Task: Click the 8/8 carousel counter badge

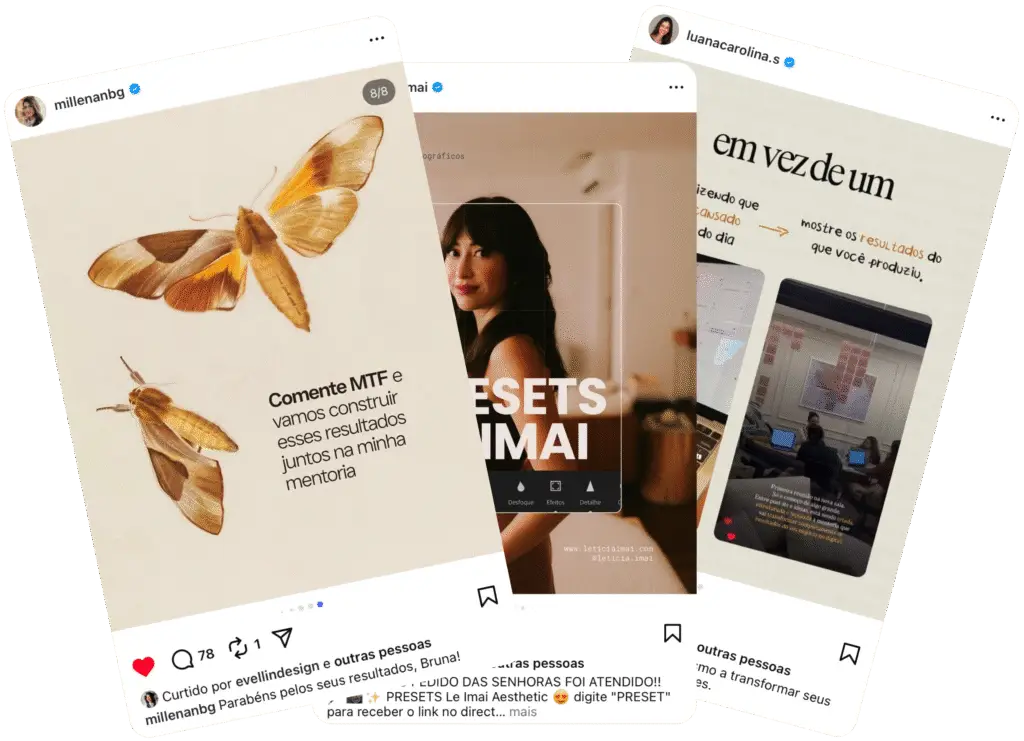Action: coord(379,92)
